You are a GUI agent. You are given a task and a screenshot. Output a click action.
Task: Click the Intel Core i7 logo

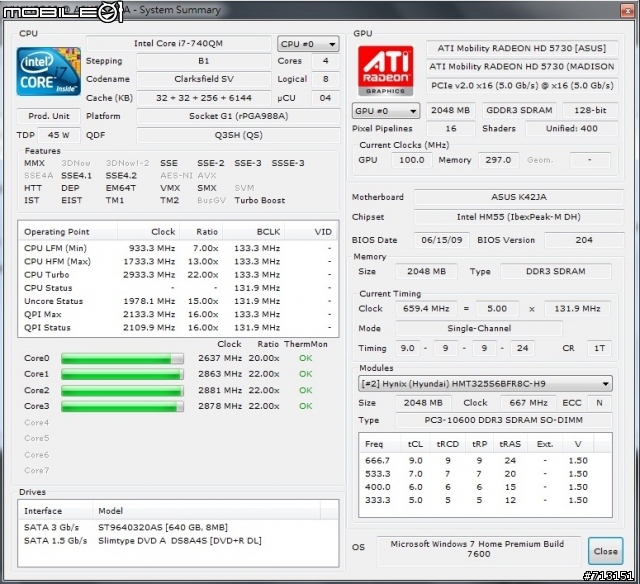48,71
